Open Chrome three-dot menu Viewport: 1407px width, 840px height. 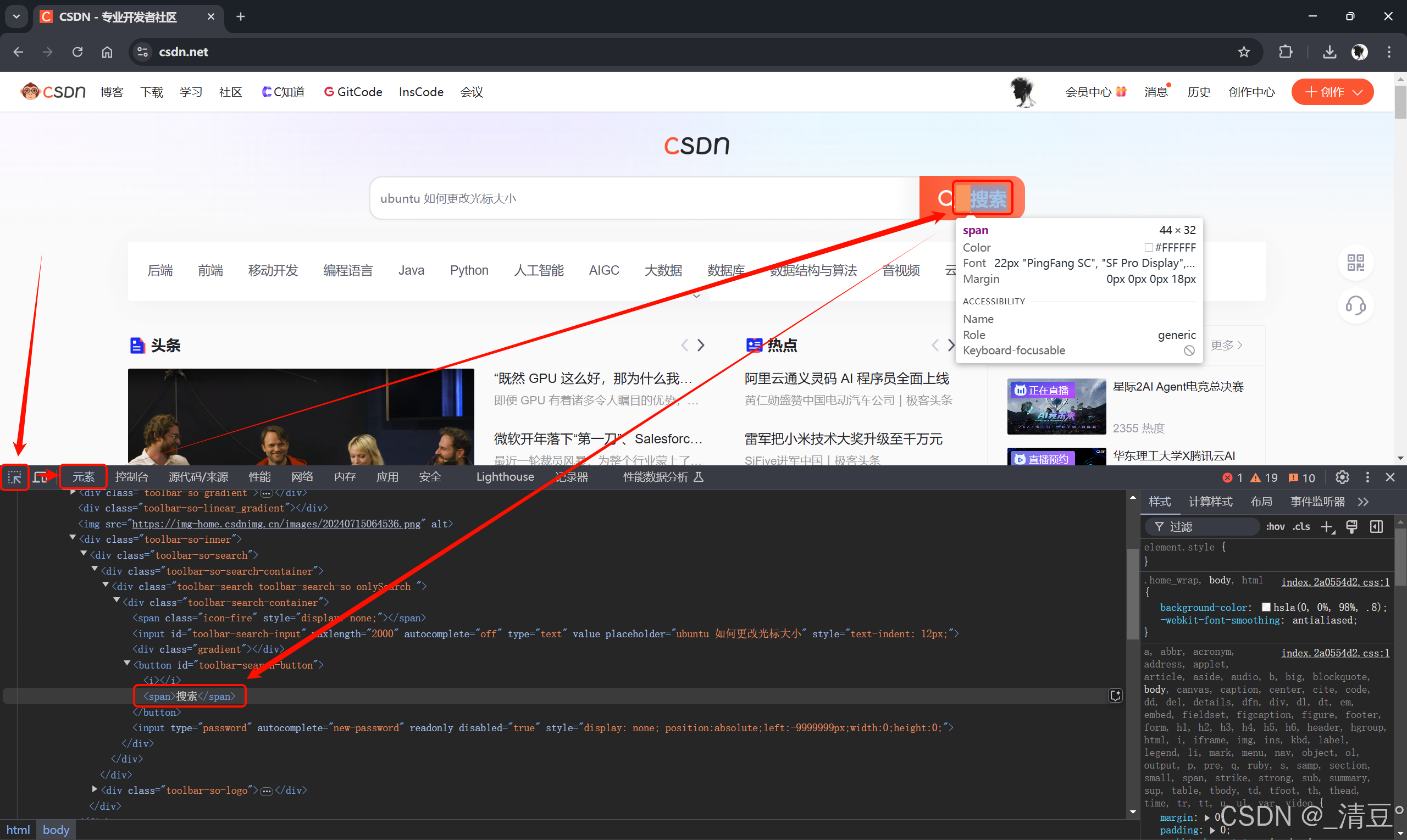(1389, 52)
